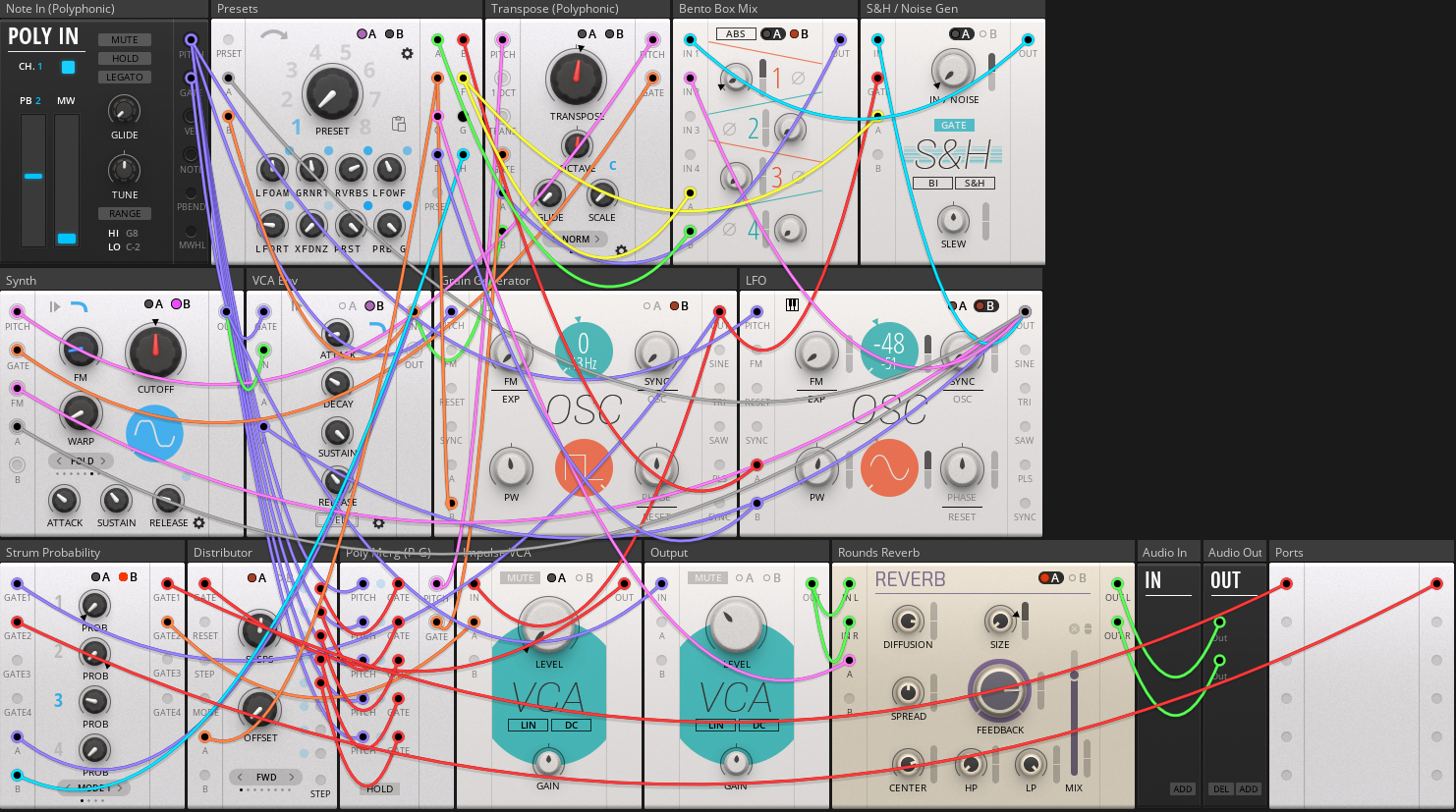Screen dimensions: 1456x812
Task: Click the keyboard icon in LFO block
Action: pyautogui.click(x=792, y=305)
